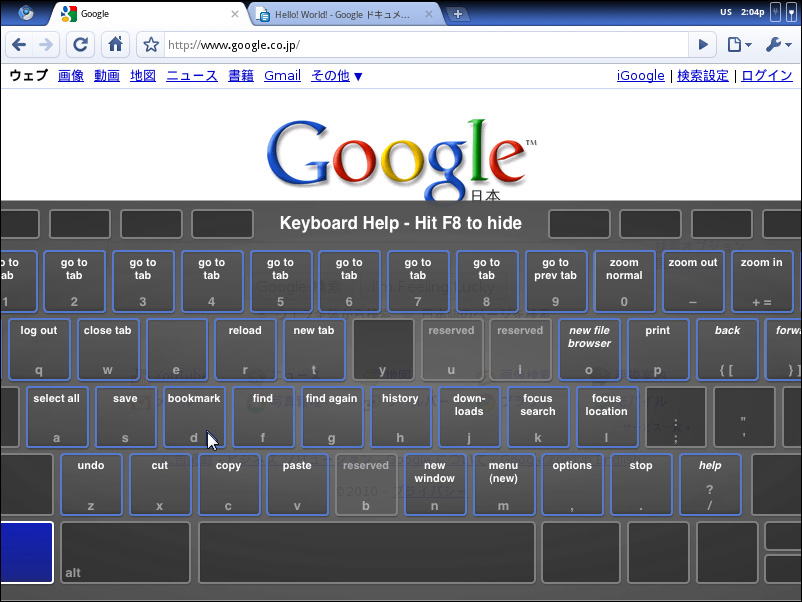
Task: Click the browser back arrow
Action: coord(19,45)
